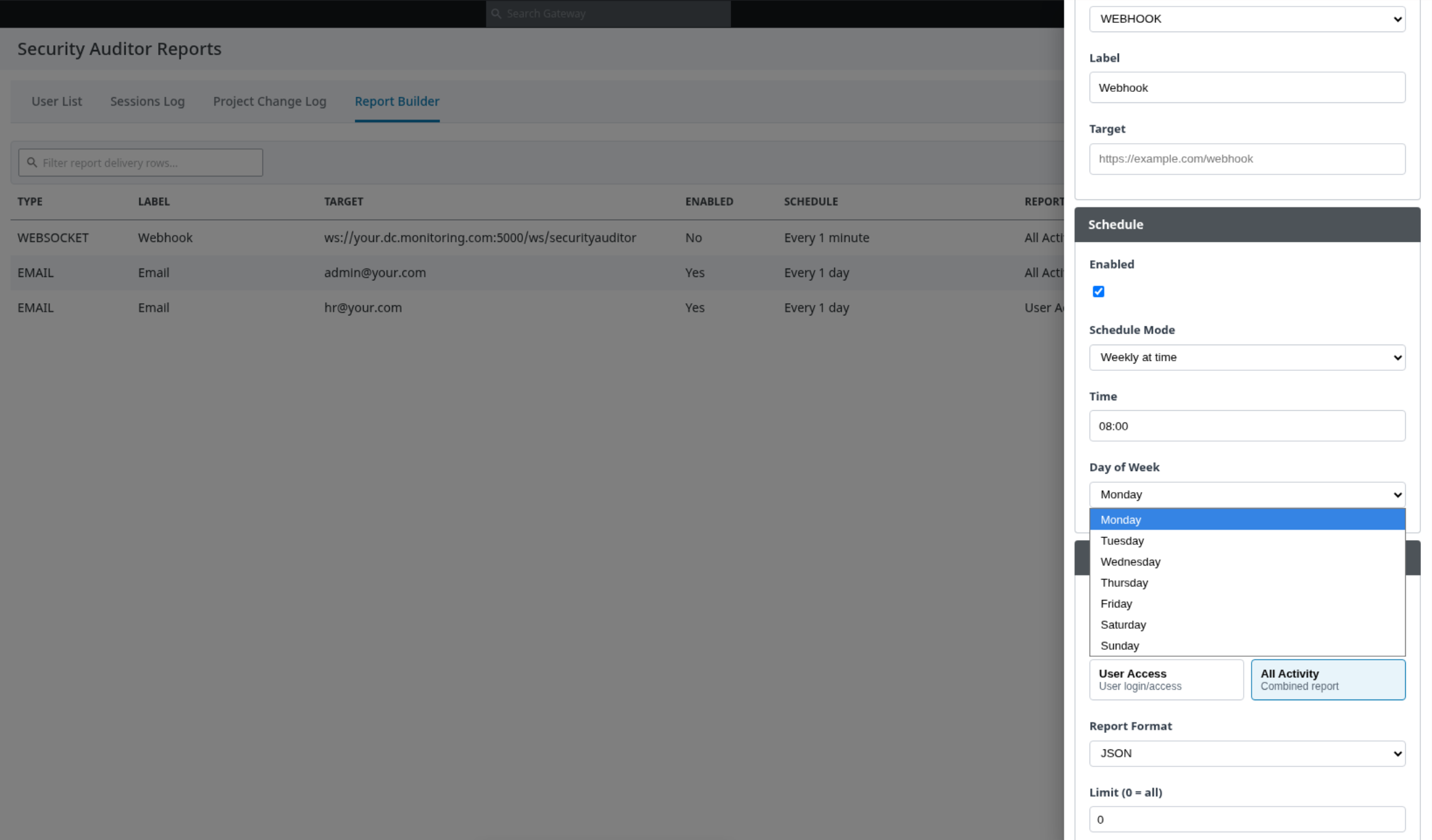Select the All Activity combined report option
This screenshot has height=840, width=1432.
pyautogui.click(x=1328, y=680)
